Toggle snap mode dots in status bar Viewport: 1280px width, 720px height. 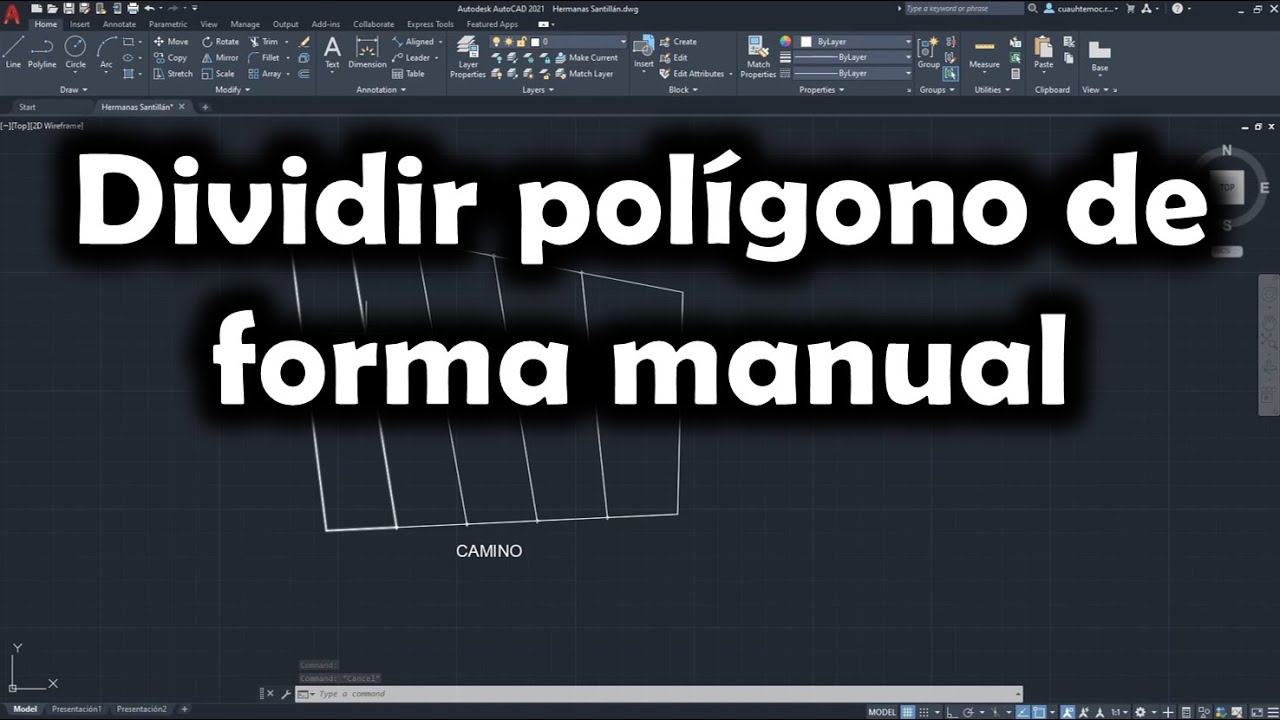926,712
